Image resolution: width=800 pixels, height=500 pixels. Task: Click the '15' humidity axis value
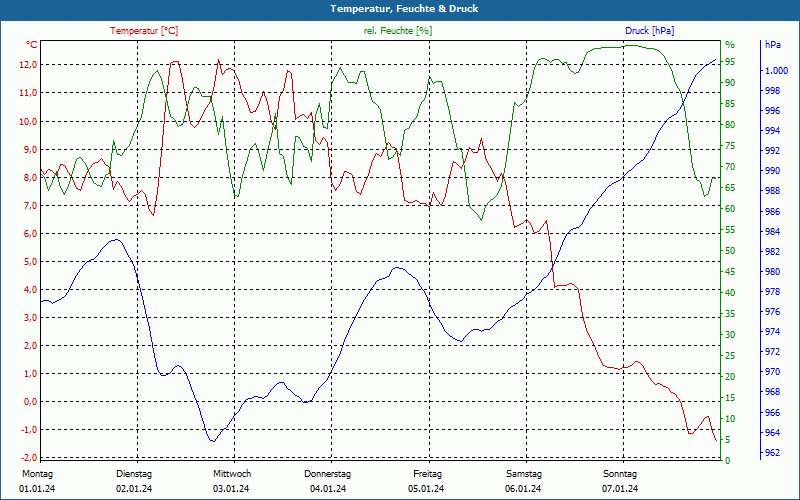(x=731, y=398)
